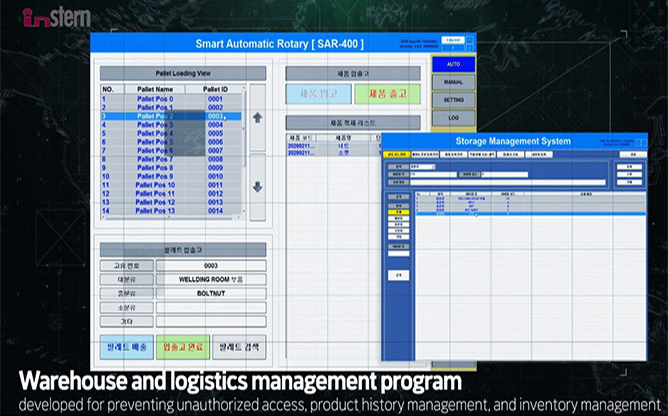Click the light-blue 파레트 배출 button
The height and width of the screenshot is (416, 668).
127,347
